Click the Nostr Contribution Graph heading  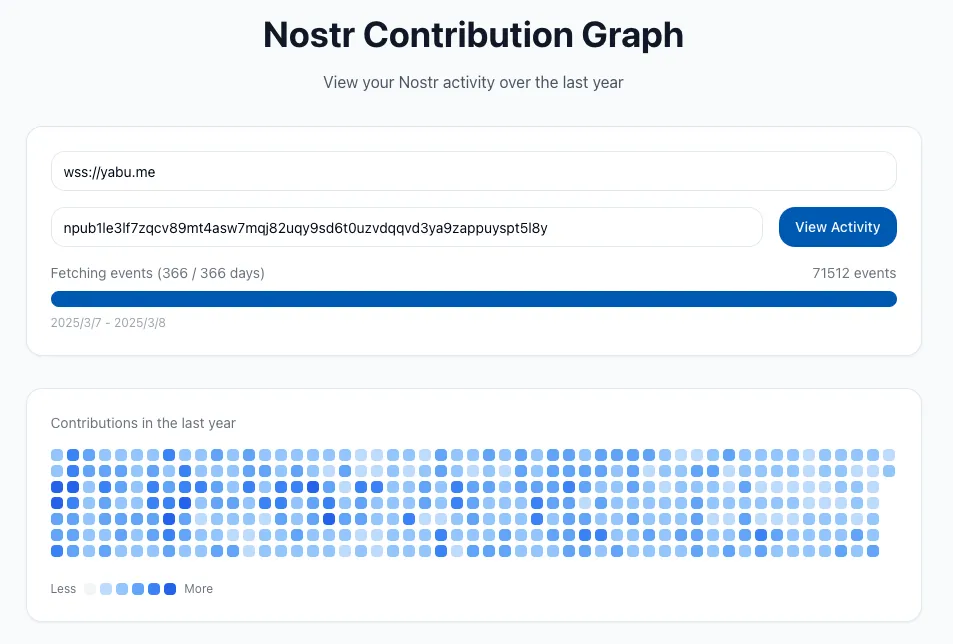[473, 35]
